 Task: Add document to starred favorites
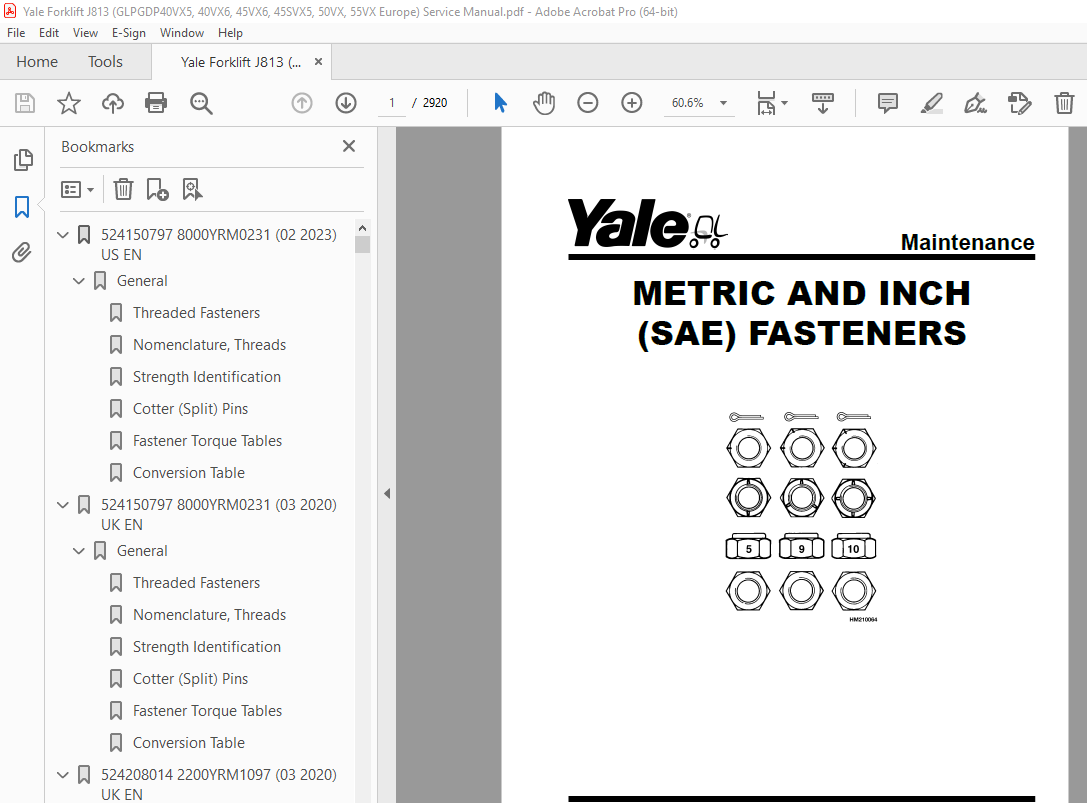point(69,103)
